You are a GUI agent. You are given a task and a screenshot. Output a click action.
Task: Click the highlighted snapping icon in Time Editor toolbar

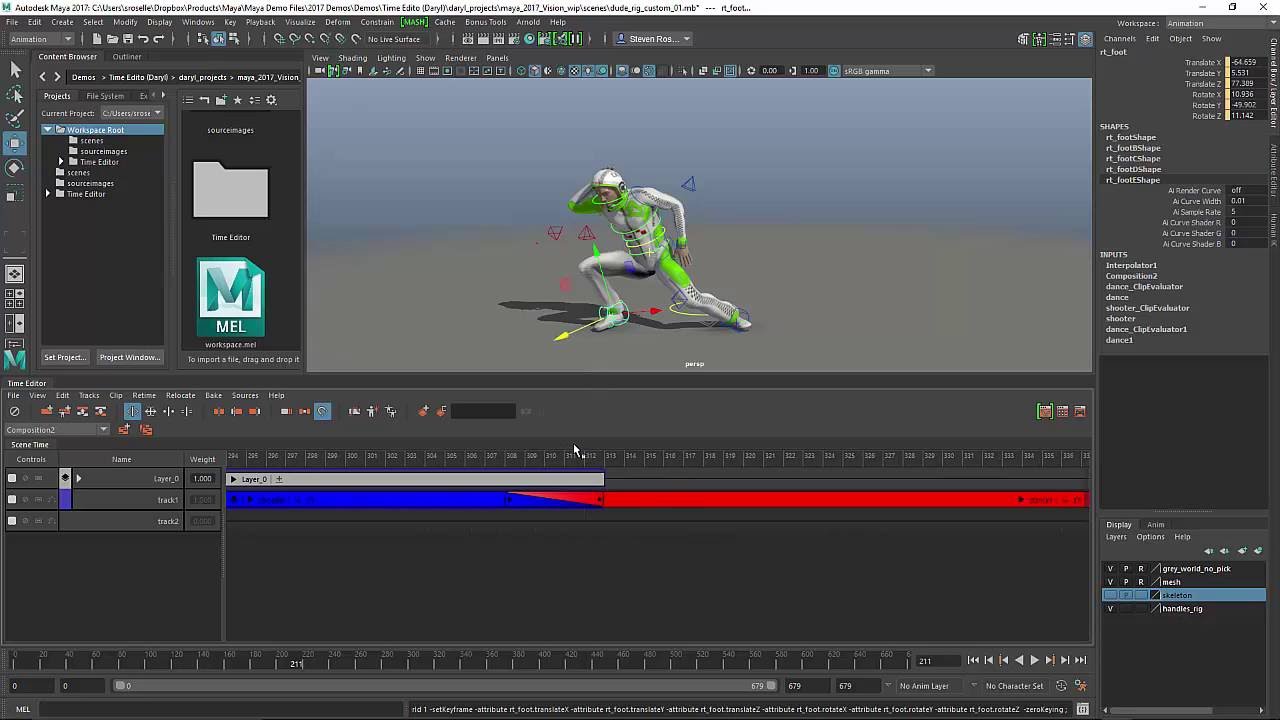[x=322, y=411]
